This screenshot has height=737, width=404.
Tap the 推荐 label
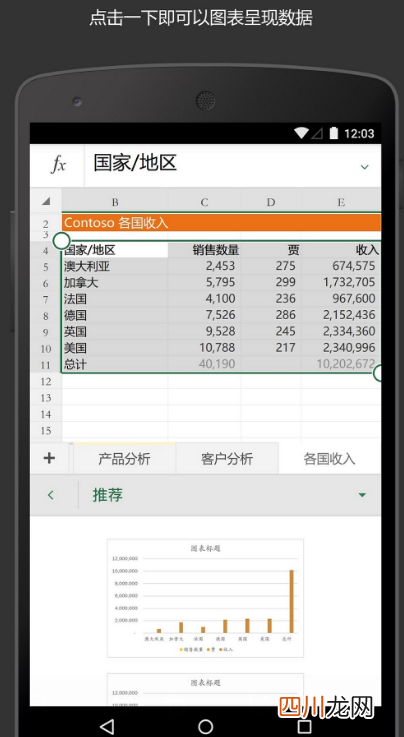click(x=107, y=495)
